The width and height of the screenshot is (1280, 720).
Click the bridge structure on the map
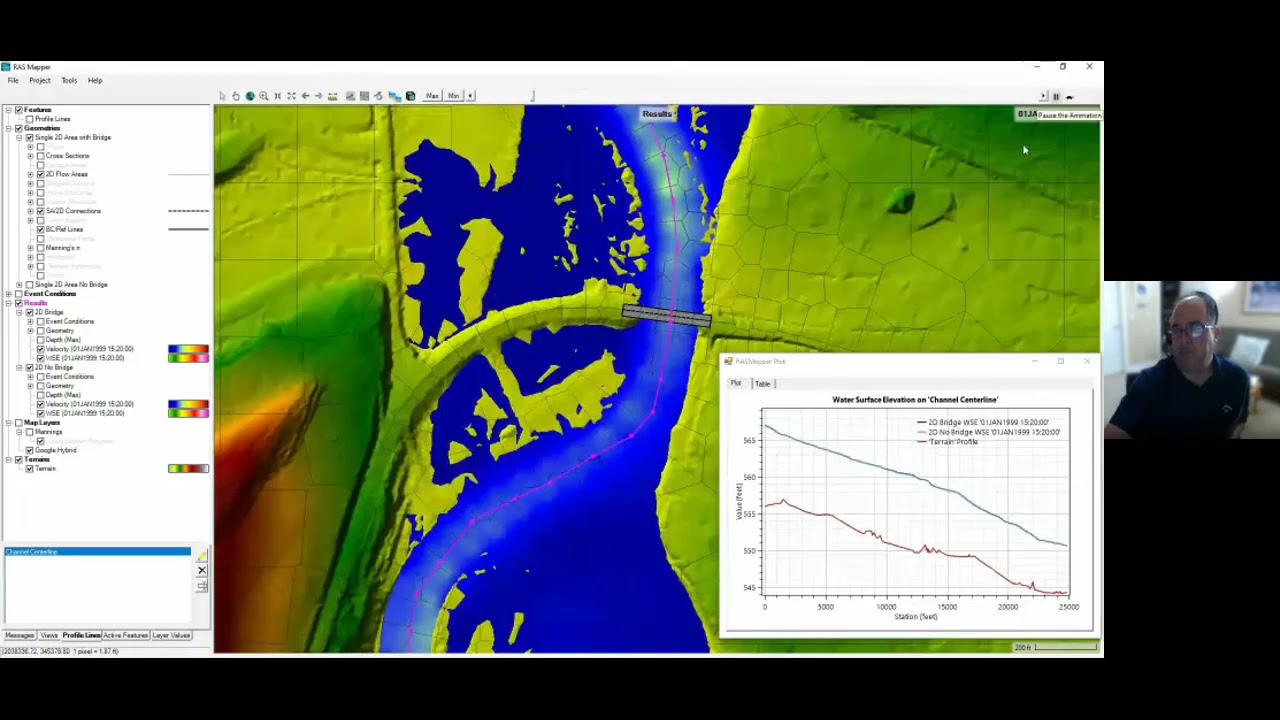pos(666,316)
